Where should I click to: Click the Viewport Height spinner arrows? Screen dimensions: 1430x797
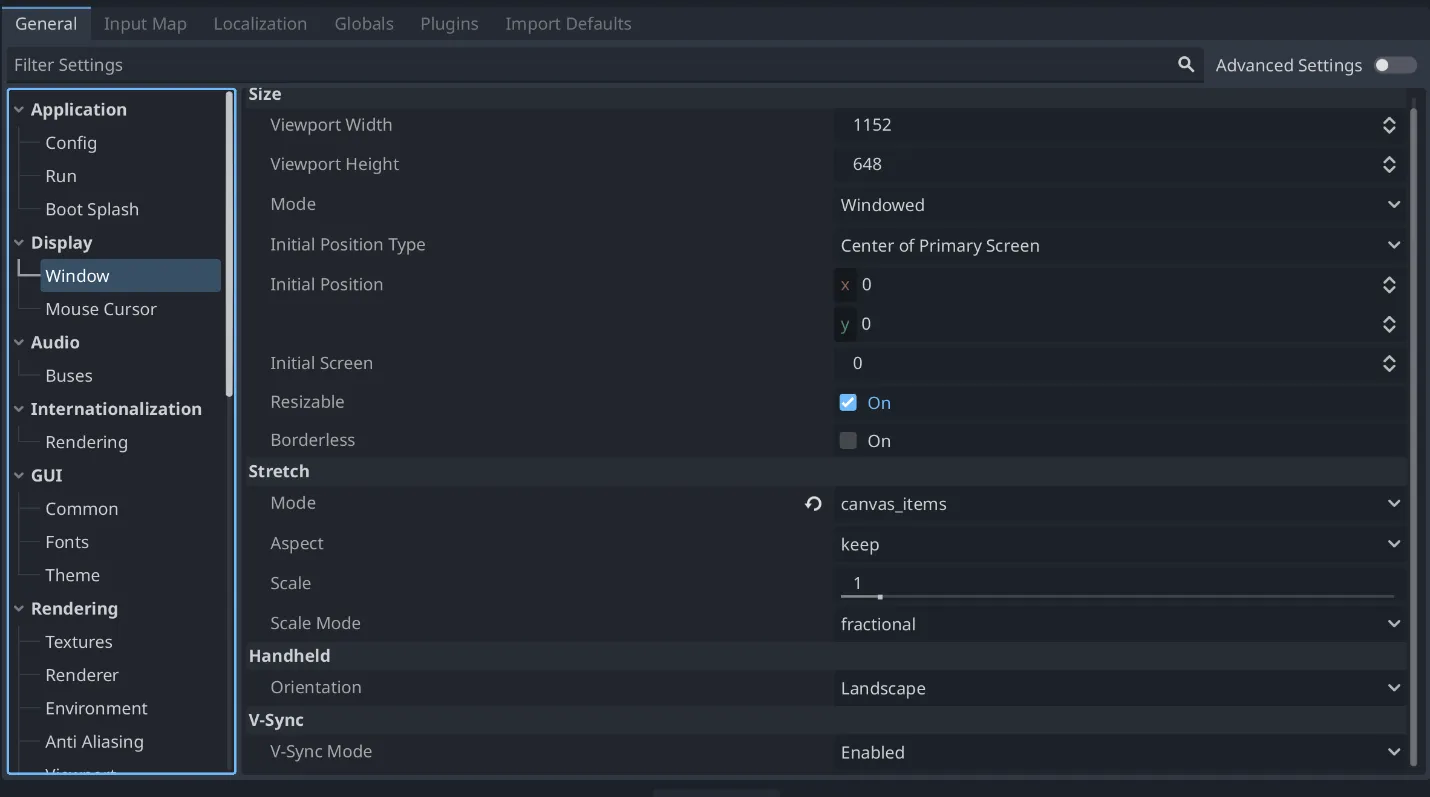coord(1389,165)
